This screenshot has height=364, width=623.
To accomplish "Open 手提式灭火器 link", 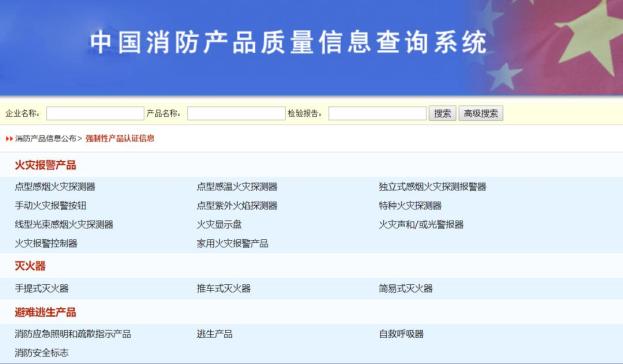I will (42, 288).
